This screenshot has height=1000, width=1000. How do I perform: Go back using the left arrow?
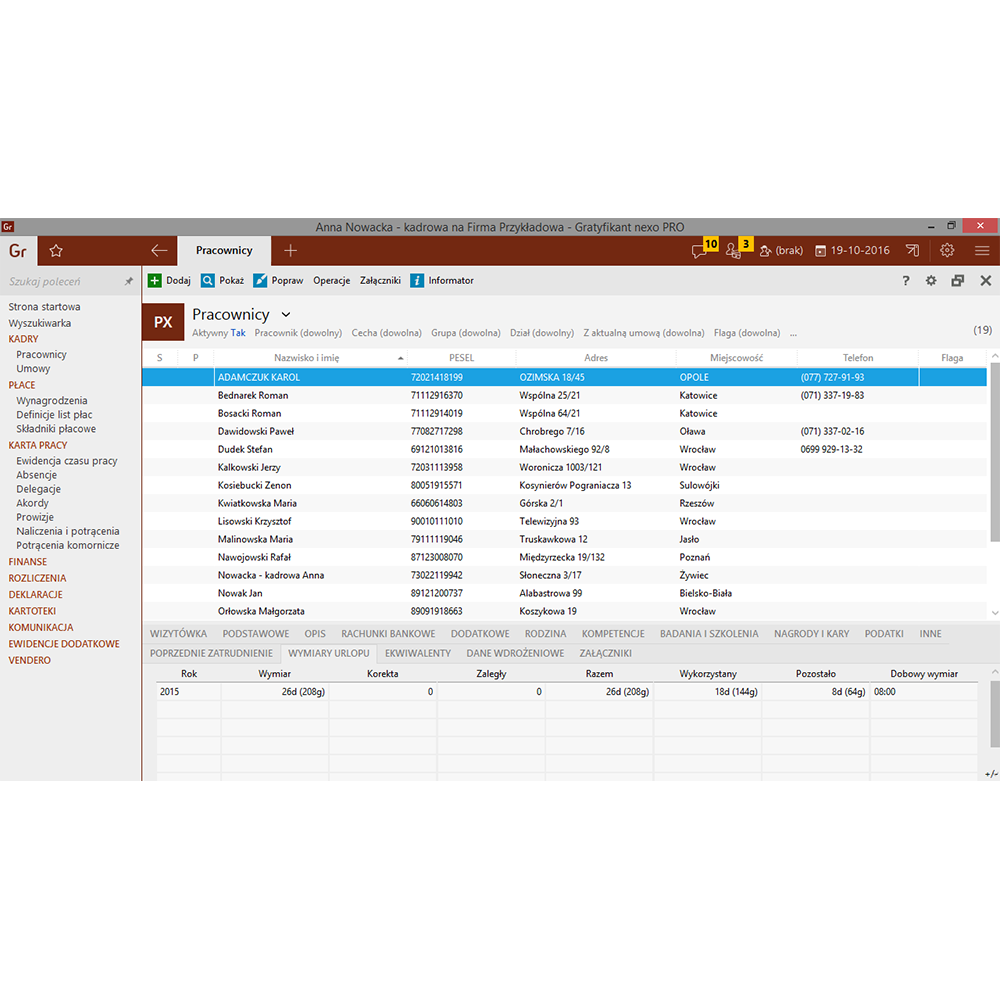pos(159,251)
